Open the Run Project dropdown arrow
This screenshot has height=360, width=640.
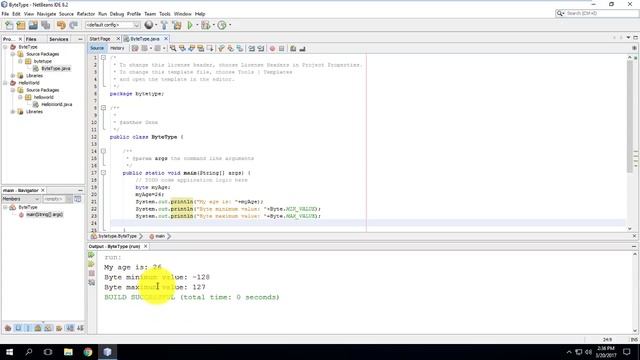pyautogui.click(x=197, y=25)
